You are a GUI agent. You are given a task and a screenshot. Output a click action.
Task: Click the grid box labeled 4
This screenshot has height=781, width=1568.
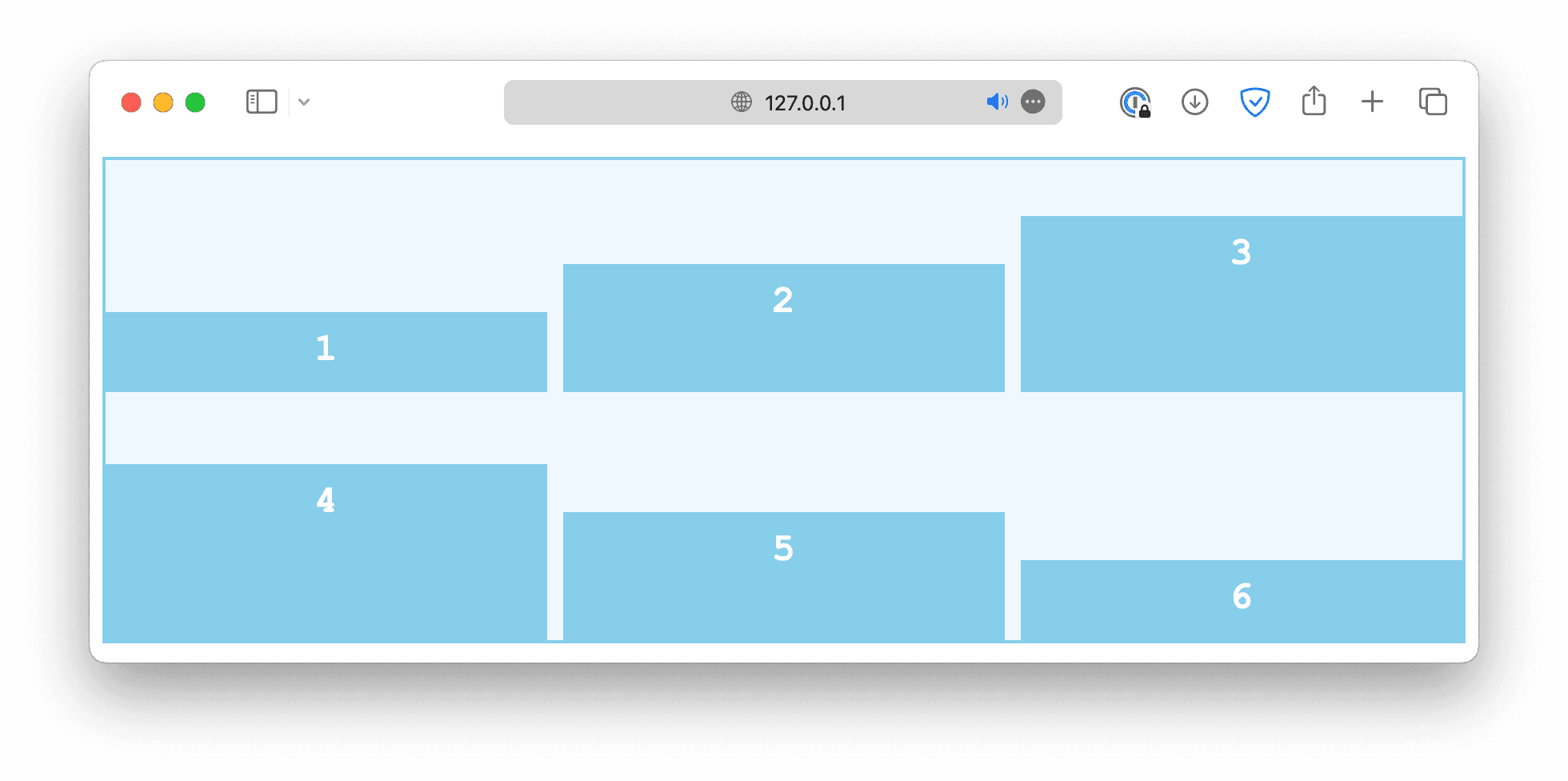point(326,552)
